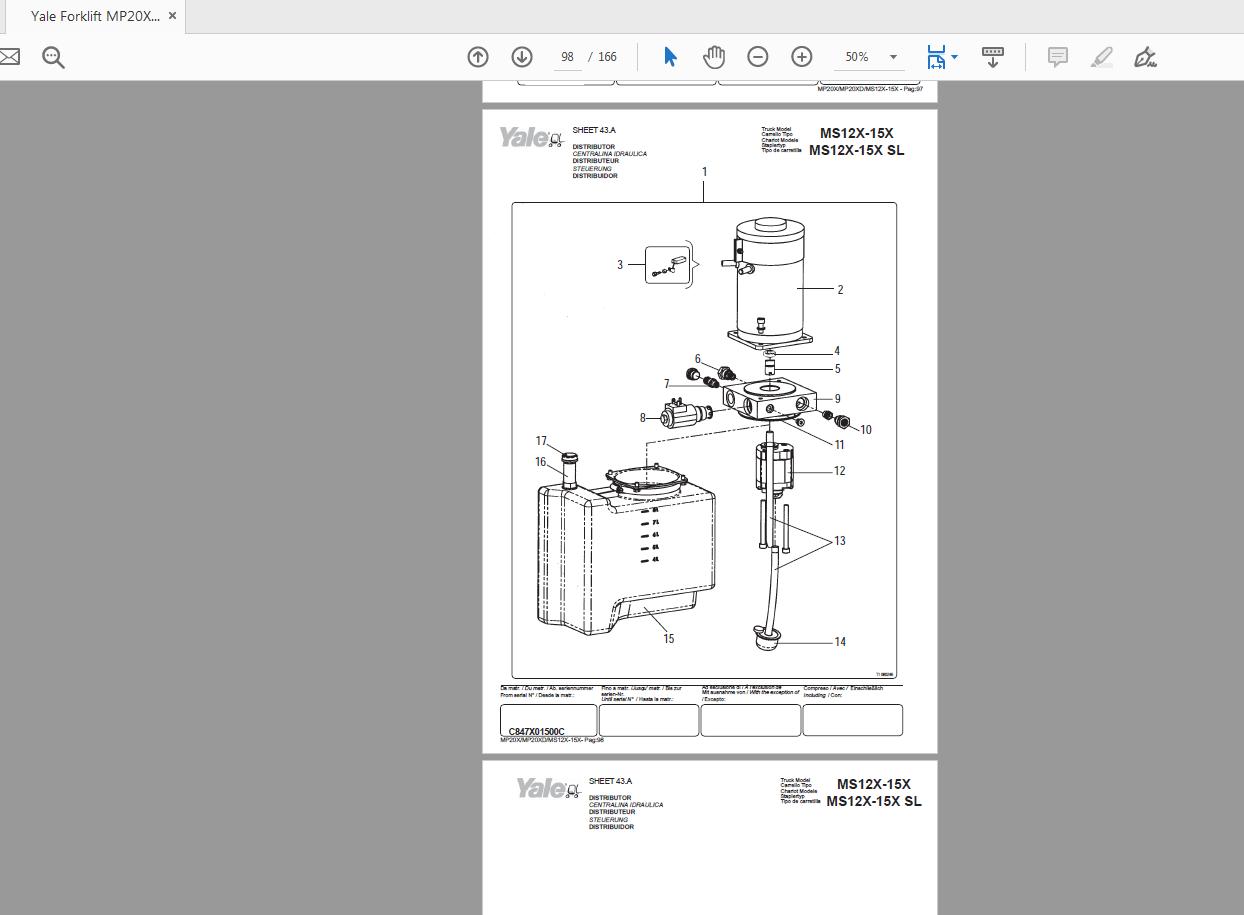
Task: Open the Fill & Sign pen tool
Action: [x=1145, y=57]
